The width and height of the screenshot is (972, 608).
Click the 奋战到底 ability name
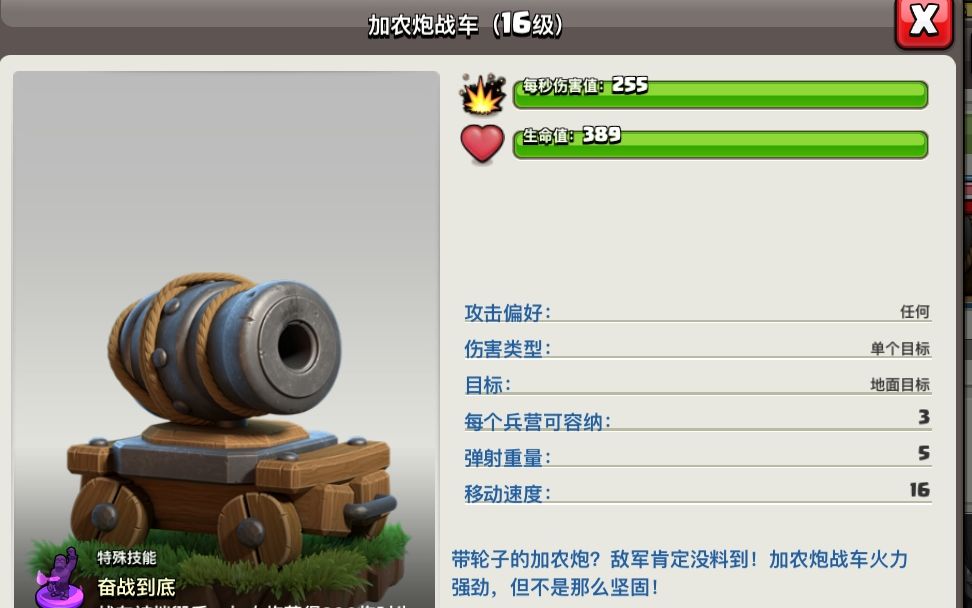136,586
